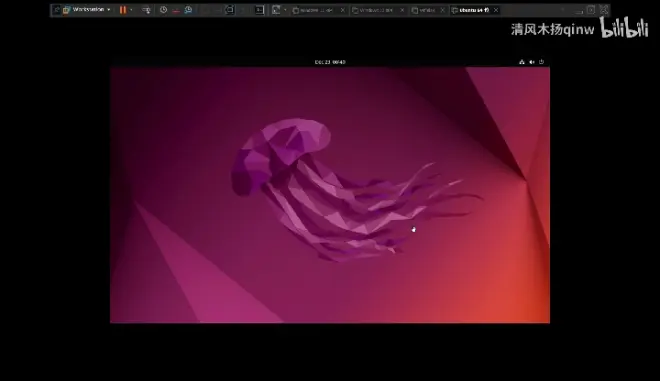Take a snapshot with the clock icon
Screen dimensions: 660x381
click(x=163, y=10)
